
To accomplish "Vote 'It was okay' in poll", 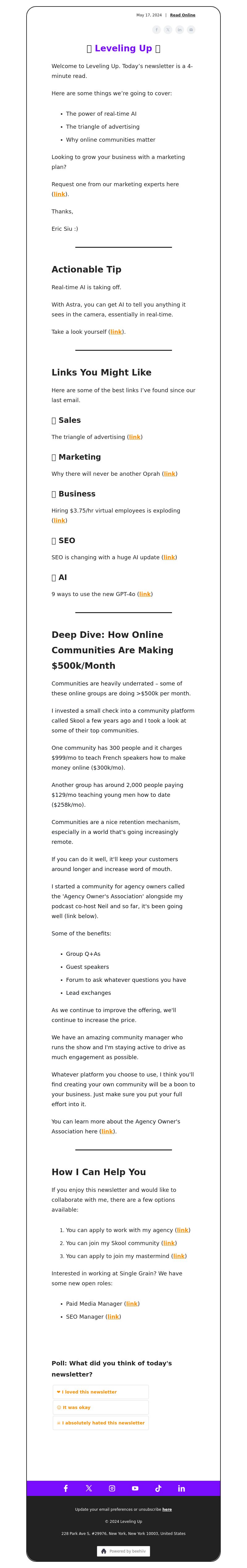I will click(x=101, y=1407).
